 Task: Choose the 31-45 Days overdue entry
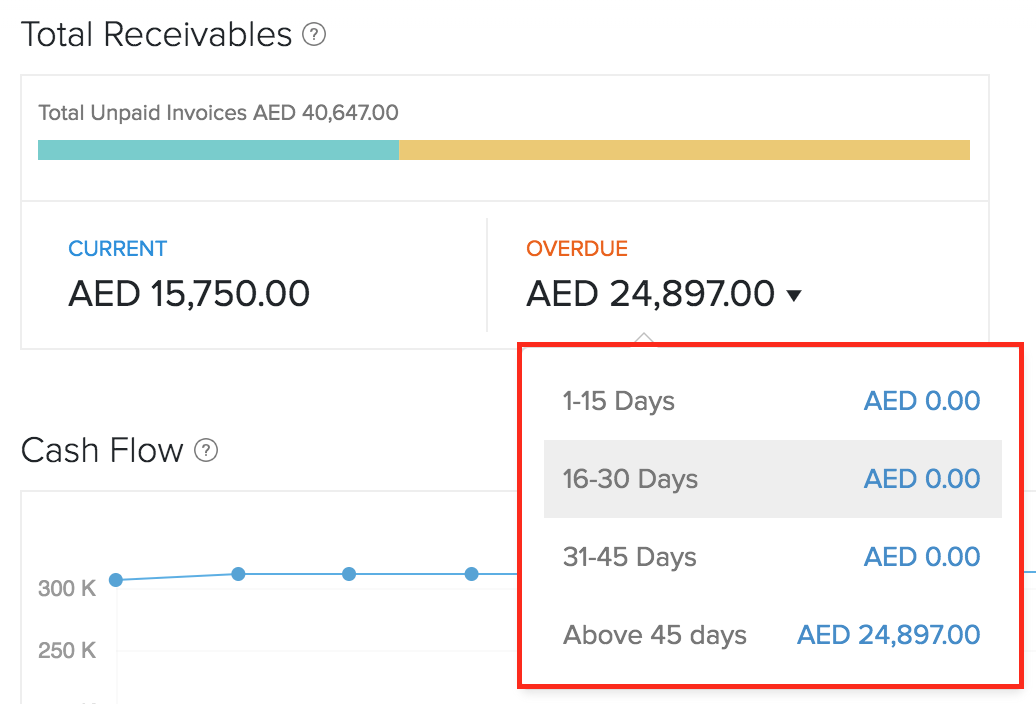[629, 557]
